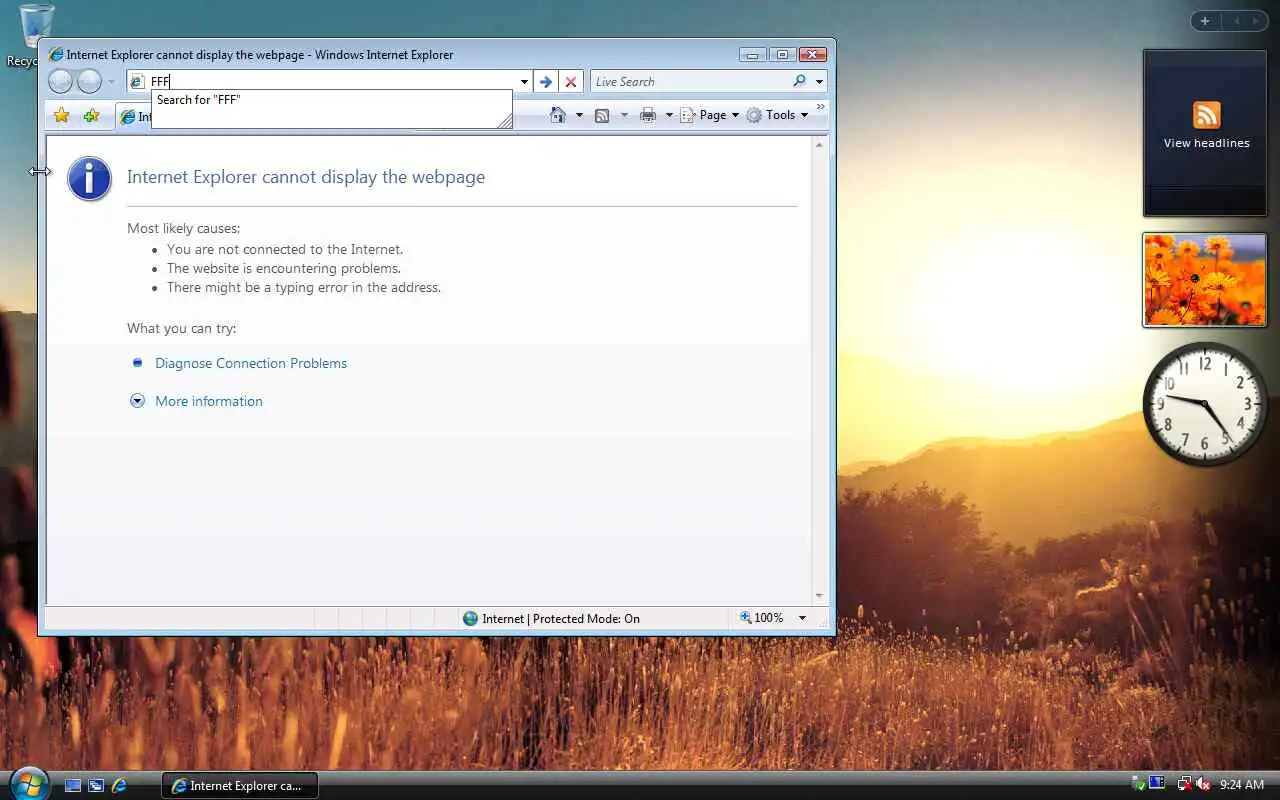Click "You are not connected to the Internet."

pyautogui.click(x=285, y=249)
